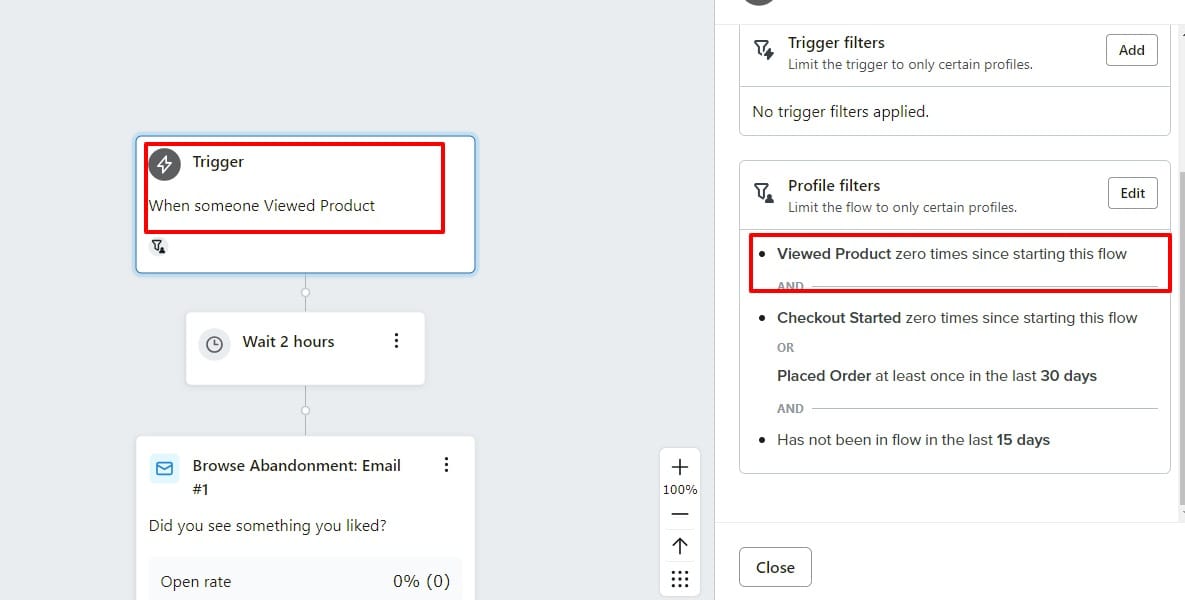This screenshot has height=600, width=1185.
Task: Select the Placed Order filter condition
Action: (936, 376)
